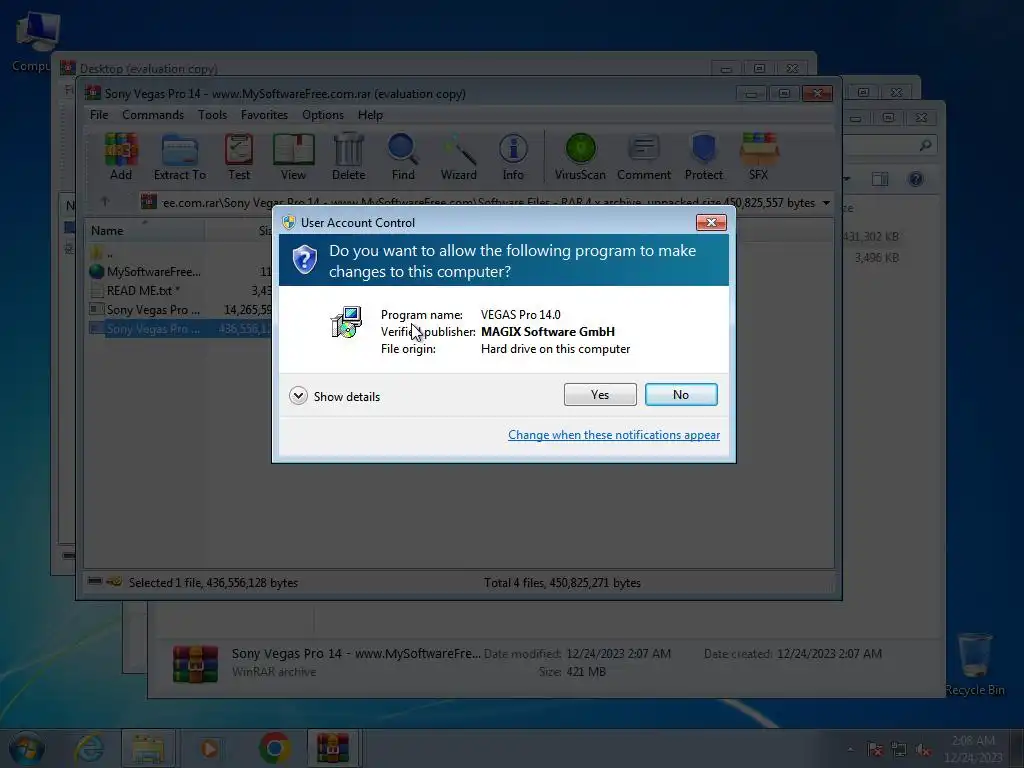The width and height of the screenshot is (1024, 768).
Task: Click 'Total 4 files, 450,825,271 bytes' status text
Action: coord(562,583)
